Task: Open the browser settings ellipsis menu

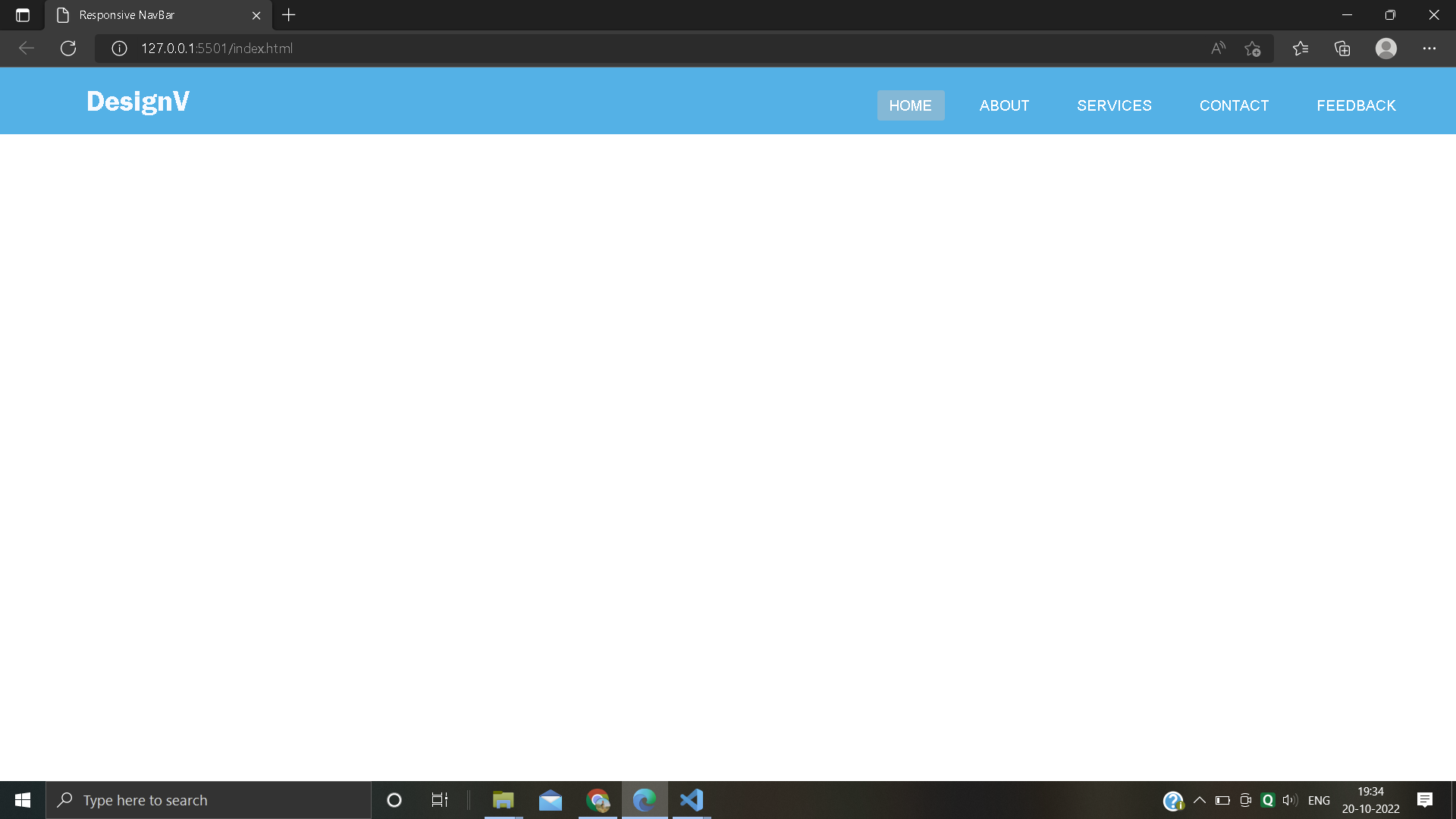Action: point(1429,48)
